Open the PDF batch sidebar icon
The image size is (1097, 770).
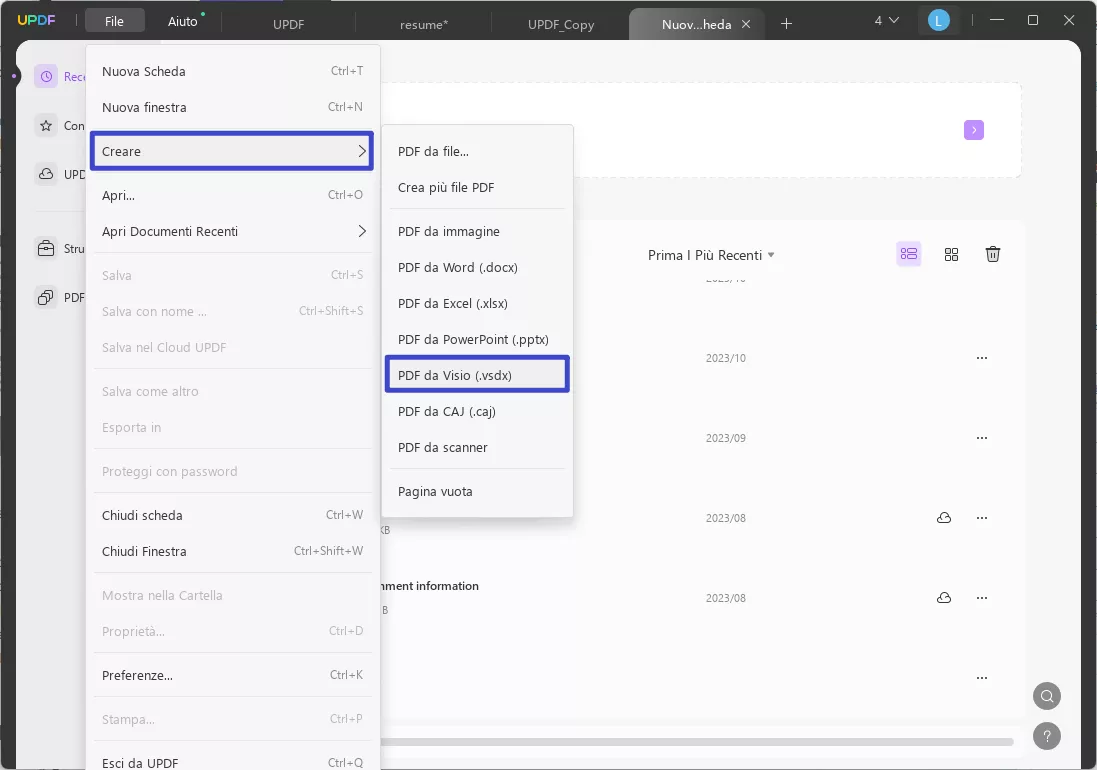pyautogui.click(x=46, y=297)
